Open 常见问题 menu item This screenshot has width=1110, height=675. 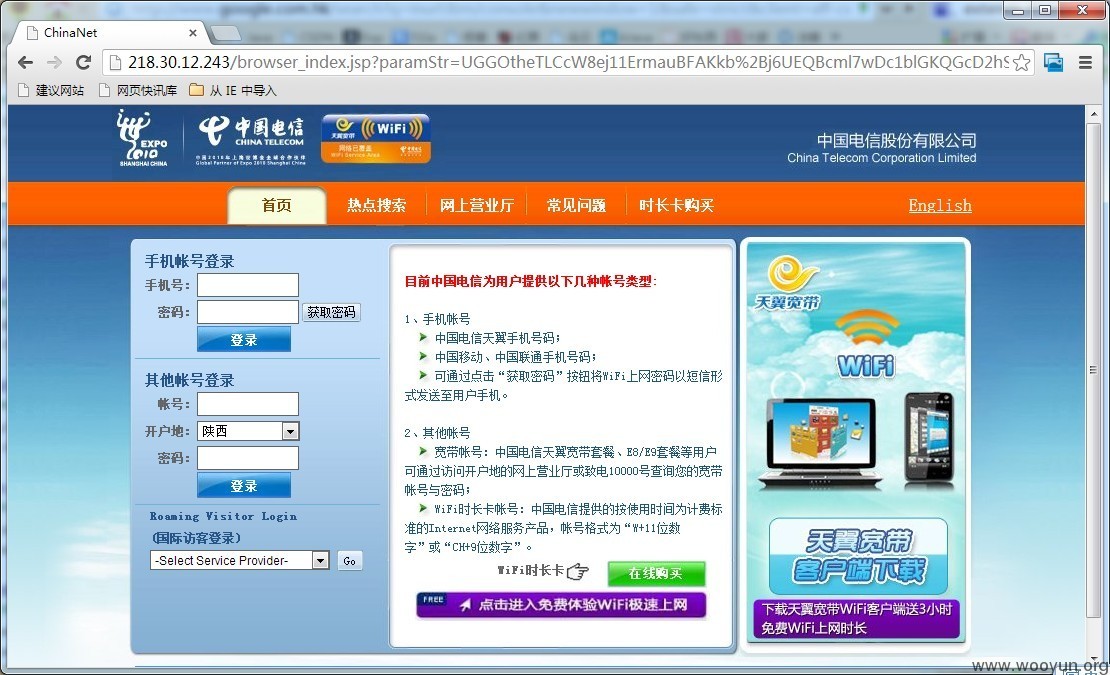click(x=576, y=205)
